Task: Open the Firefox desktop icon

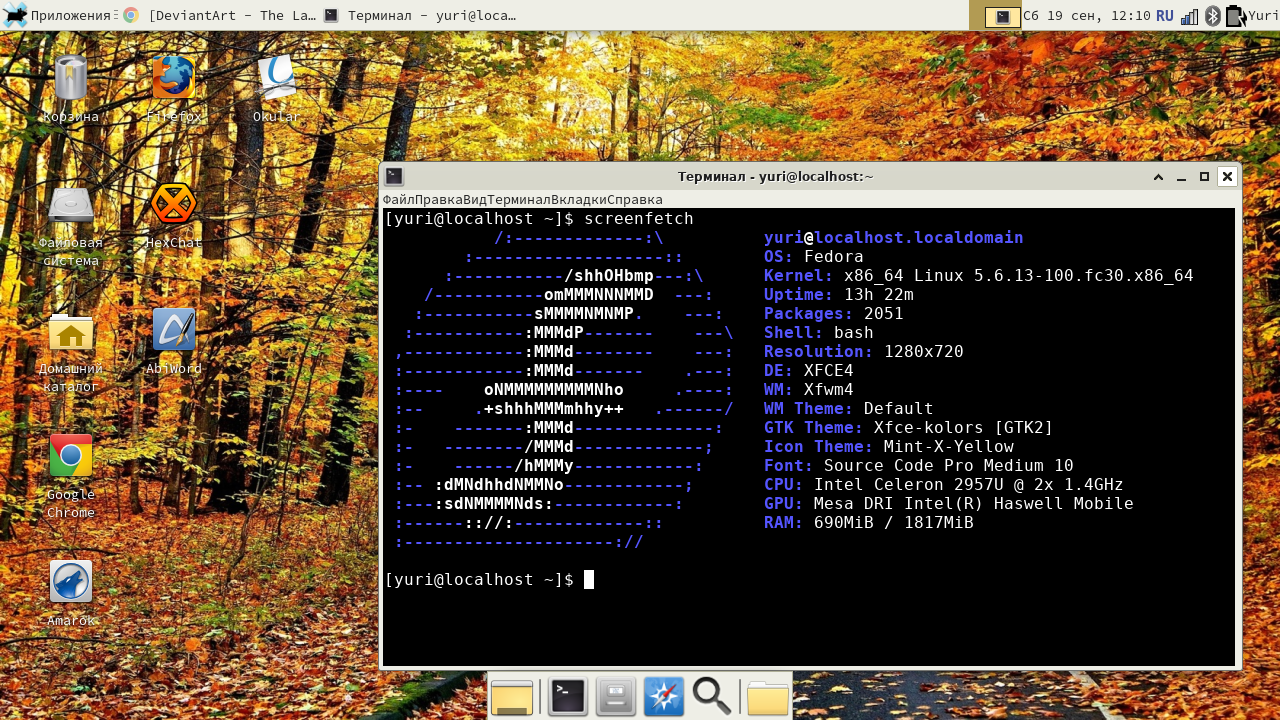Action: tap(173, 78)
